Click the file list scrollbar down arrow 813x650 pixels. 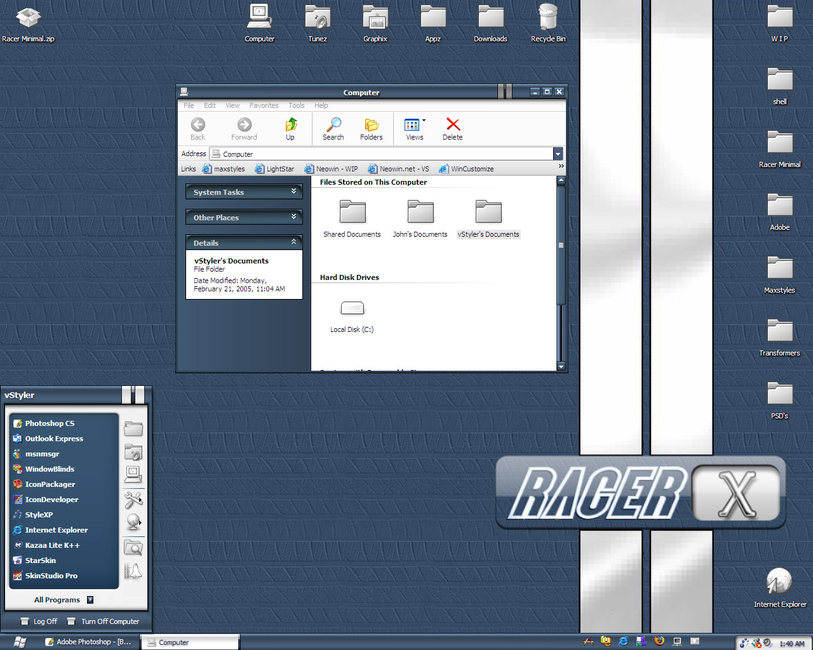point(561,366)
